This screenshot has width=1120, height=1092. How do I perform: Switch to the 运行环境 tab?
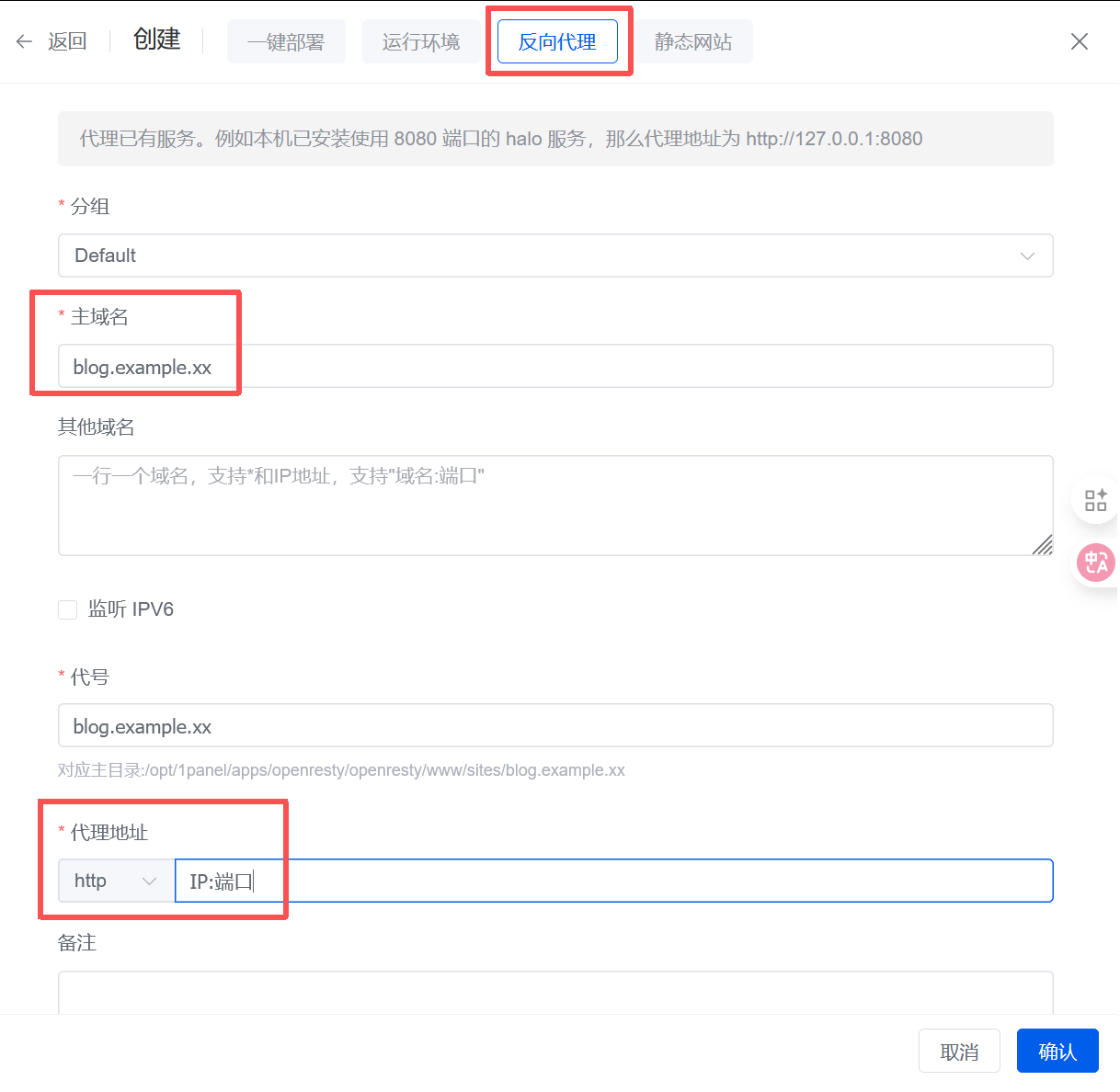pos(421,42)
